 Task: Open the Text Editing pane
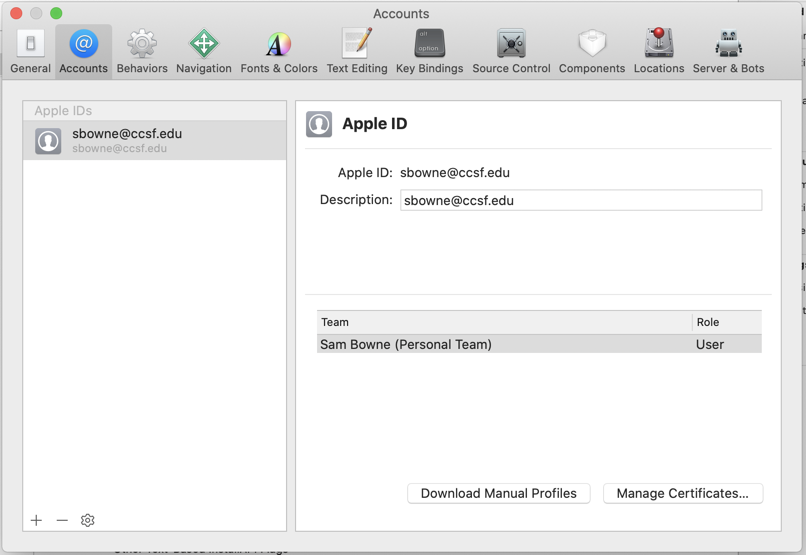click(357, 50)
